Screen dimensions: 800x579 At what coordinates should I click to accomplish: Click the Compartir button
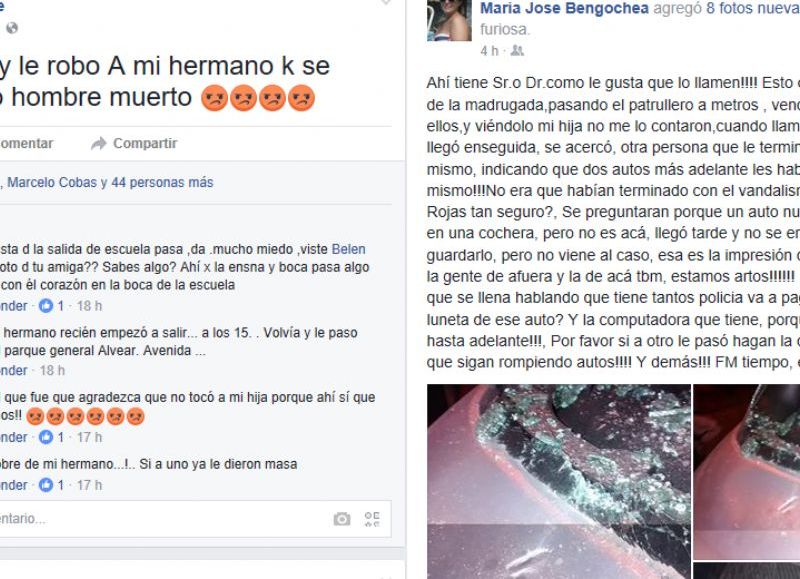point(134,143)
